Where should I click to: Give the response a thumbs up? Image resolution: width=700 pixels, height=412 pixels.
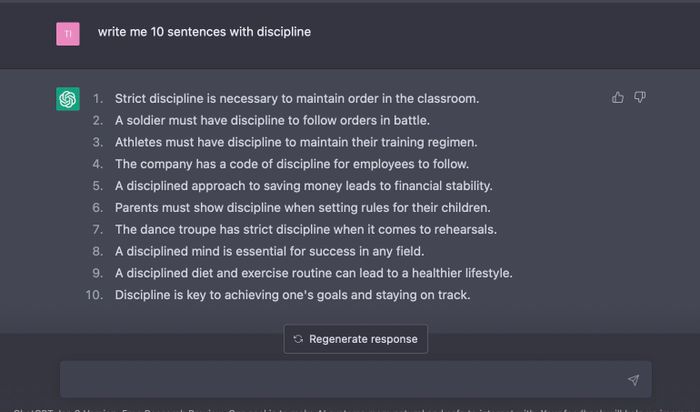coord(617,97)
